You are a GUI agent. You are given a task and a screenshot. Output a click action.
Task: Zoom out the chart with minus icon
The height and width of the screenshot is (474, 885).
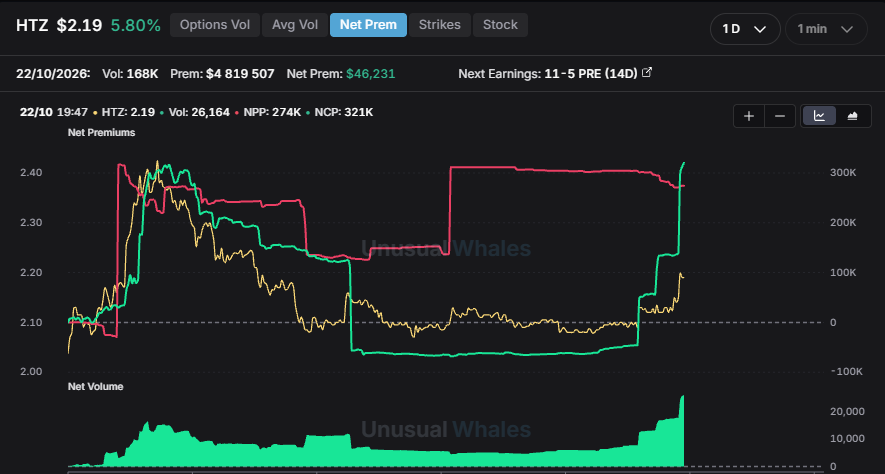point(780,116)
